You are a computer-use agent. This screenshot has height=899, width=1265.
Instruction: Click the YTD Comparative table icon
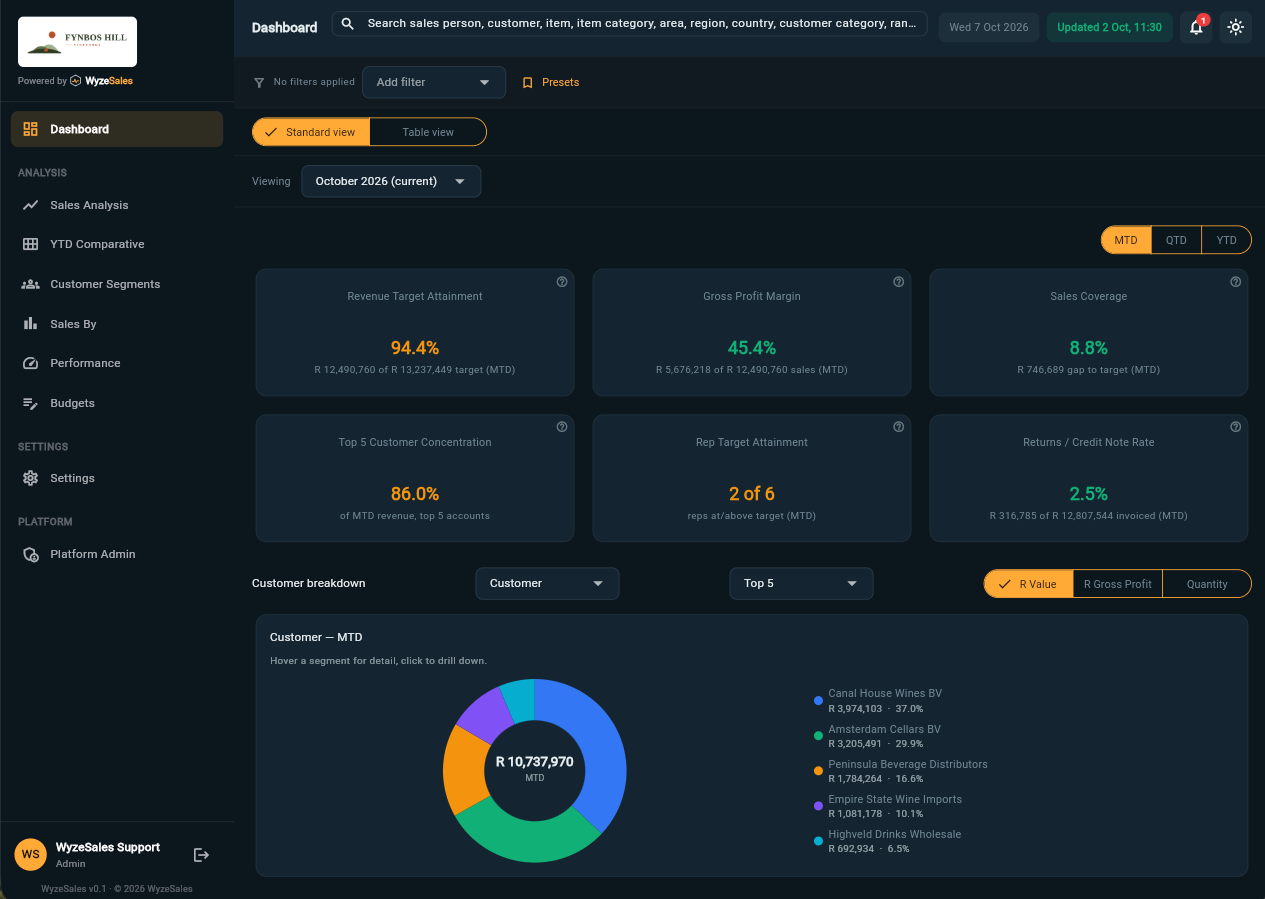pos(30,244)
